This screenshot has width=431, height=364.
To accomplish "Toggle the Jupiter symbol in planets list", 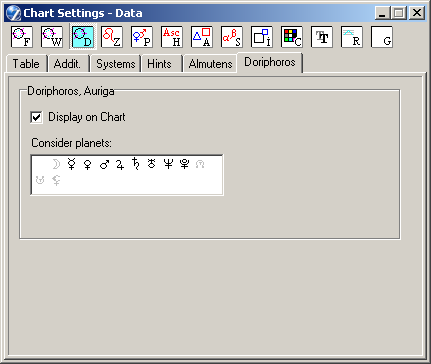I will click(120, 164).
